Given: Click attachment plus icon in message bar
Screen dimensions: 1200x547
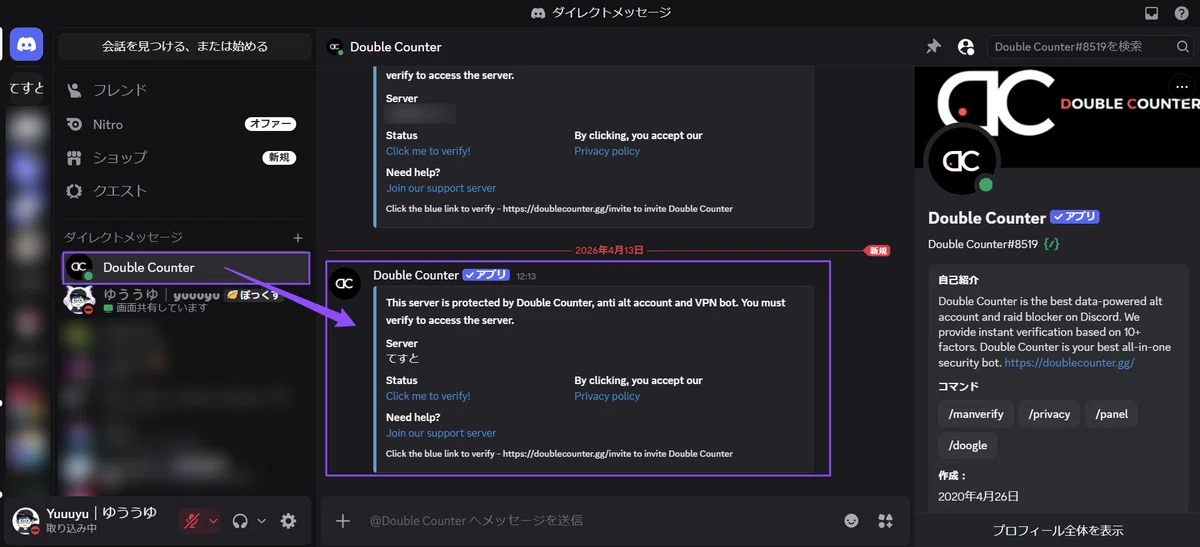Looking at the screenshot, I should 343,520.
